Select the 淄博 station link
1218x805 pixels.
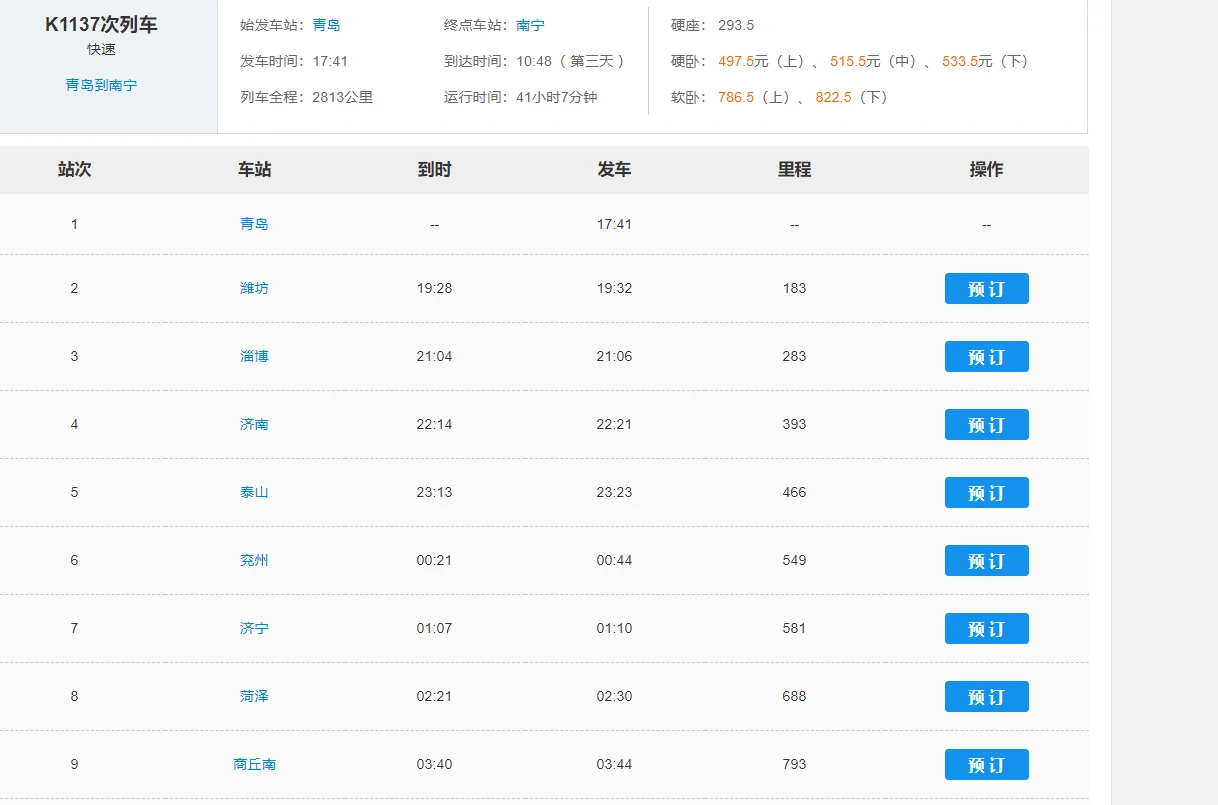click(254, 356)
